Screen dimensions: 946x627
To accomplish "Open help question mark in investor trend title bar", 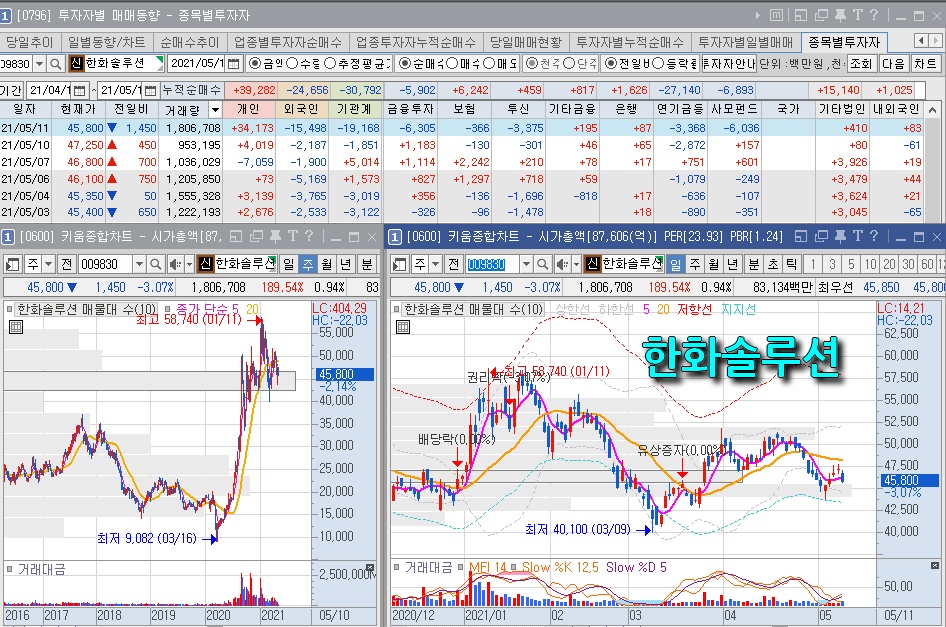I will pos(874,15).
